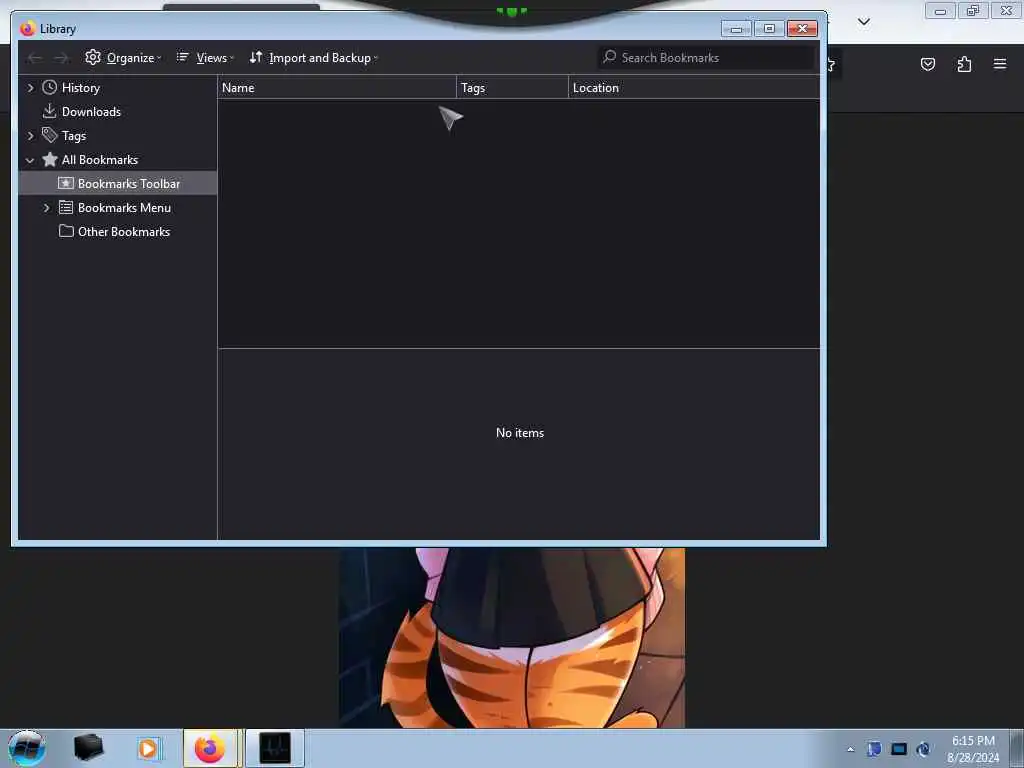This screenshot has width=1024, height=768.
Task: Click the Import and Backup arrows icon
Action: [256, 57]
